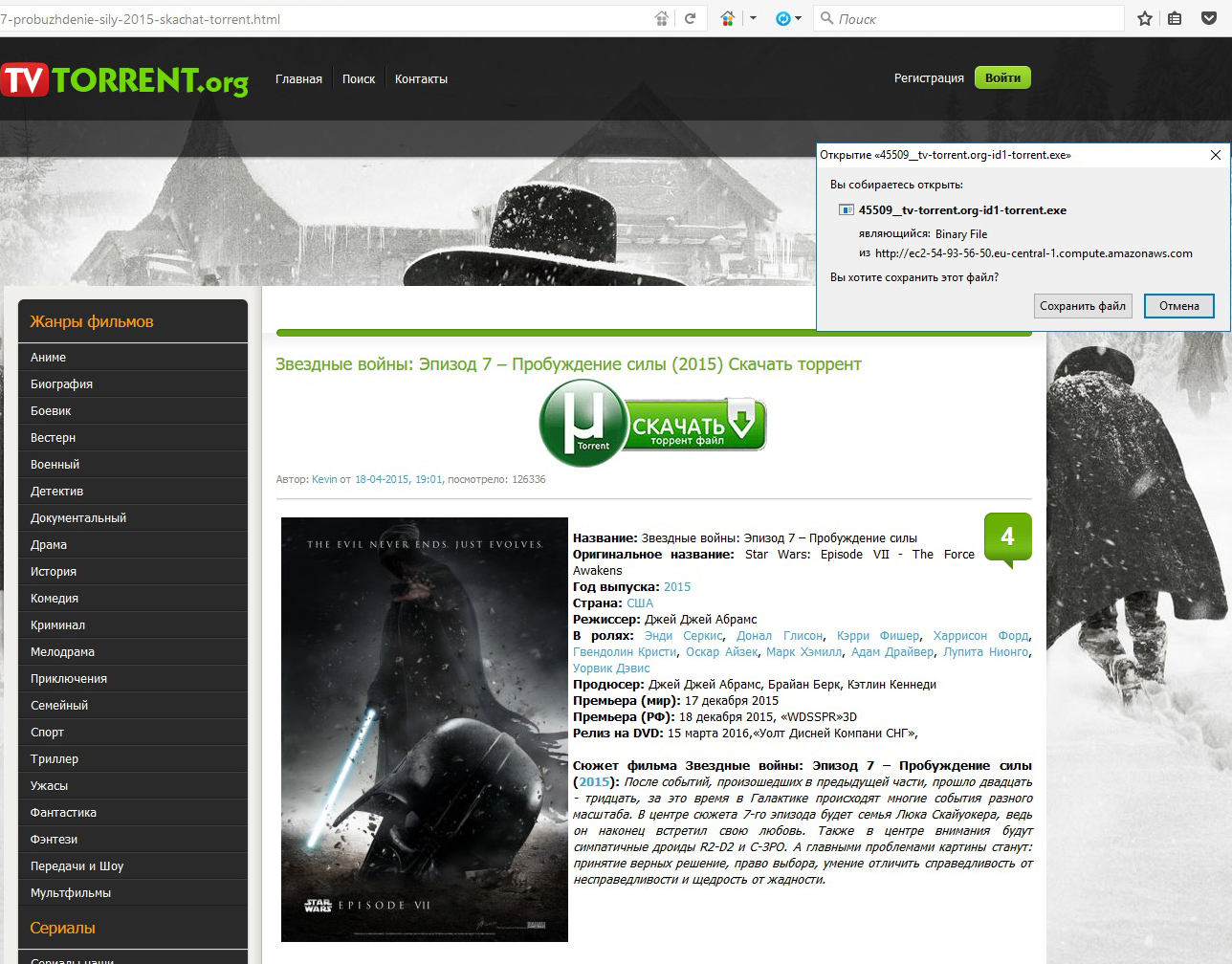Viewport: 1232px width, 964px height.
Task: Click actor link Гвендолин Кристи
Action: point(625,652)
